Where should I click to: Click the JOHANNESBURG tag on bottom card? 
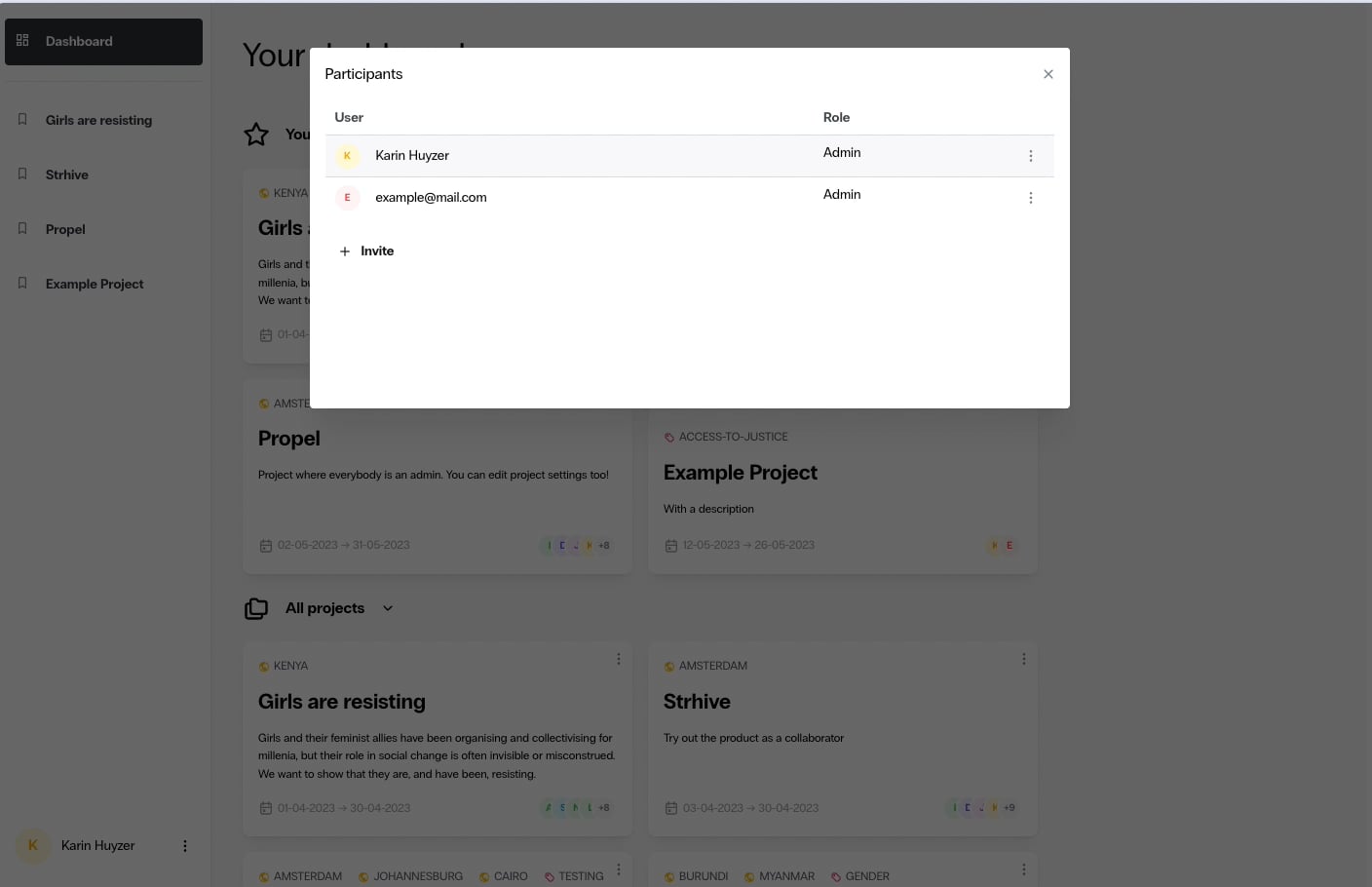click(x=410, y=877)
